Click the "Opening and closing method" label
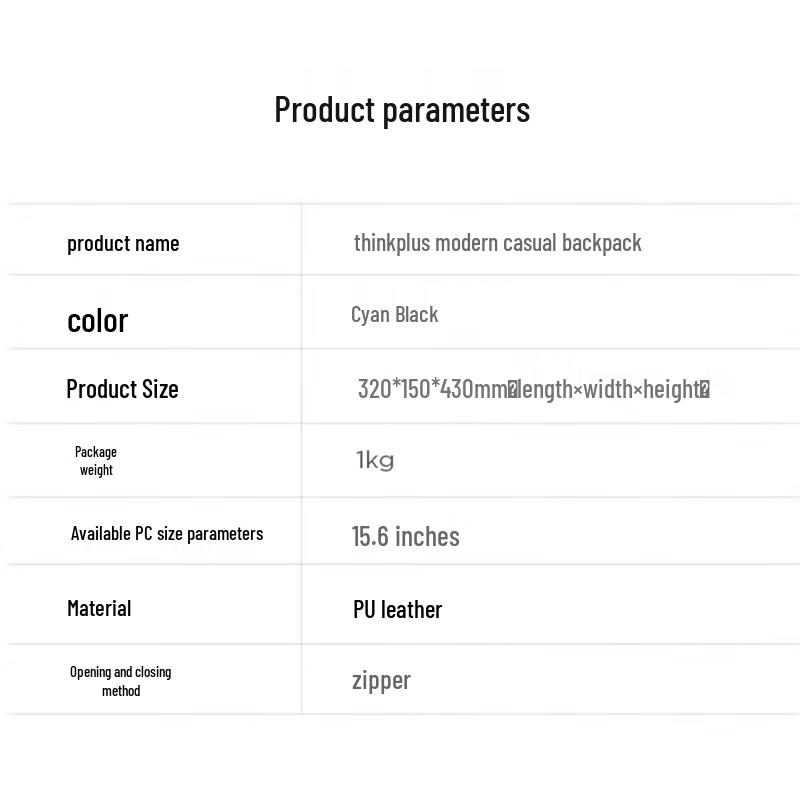Image resolution: width=800 pixels, height=800 pixels. pyautogui.click(x=120, y=681)
